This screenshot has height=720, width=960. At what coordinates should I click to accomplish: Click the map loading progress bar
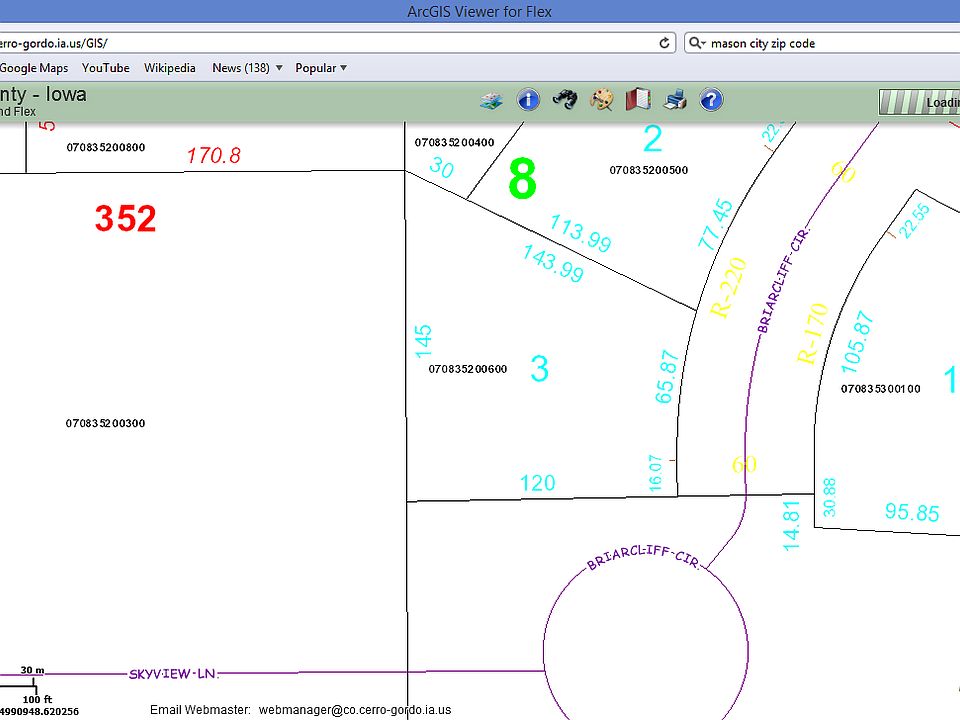pos(919,102)
